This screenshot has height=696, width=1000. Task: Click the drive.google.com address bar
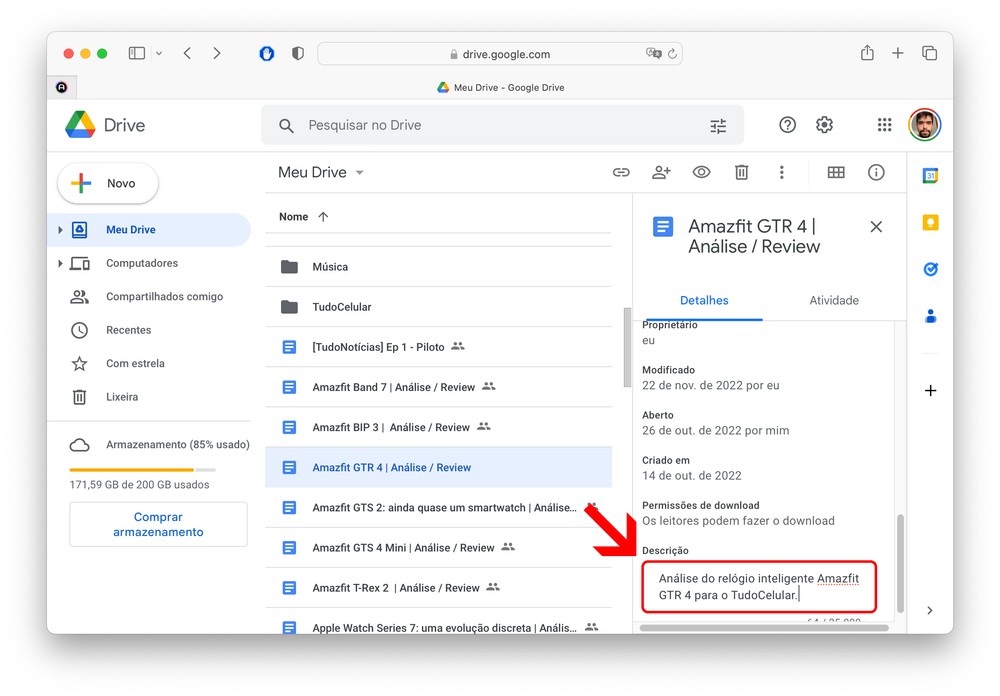point(500,54)
